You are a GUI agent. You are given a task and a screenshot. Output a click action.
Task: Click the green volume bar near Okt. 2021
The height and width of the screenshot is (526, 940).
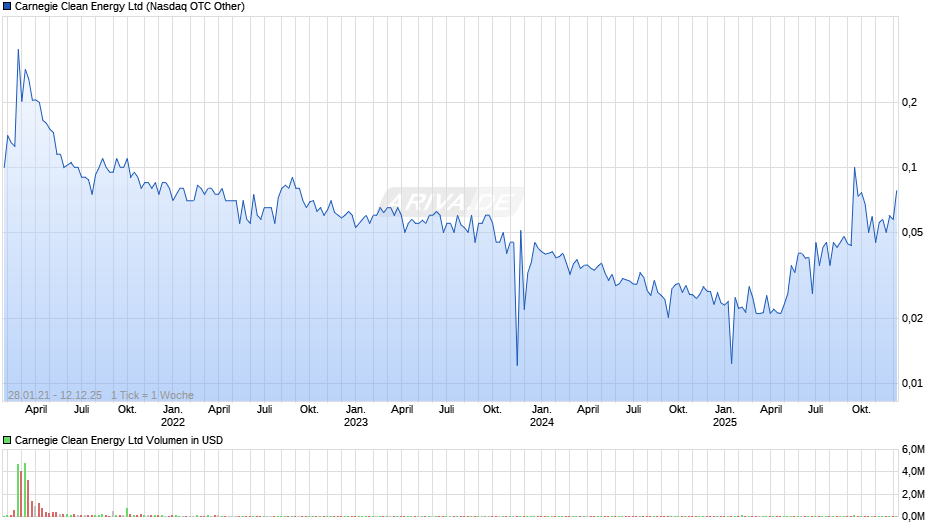(127, 512)
